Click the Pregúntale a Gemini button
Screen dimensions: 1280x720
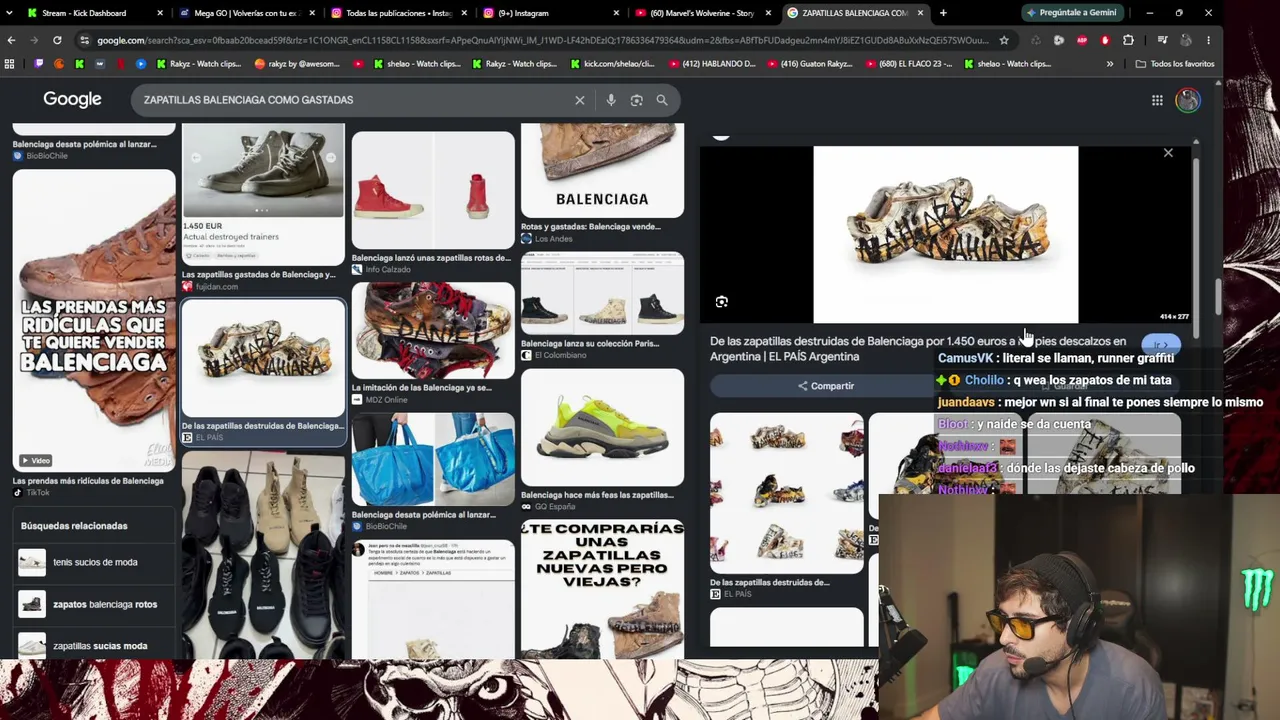1071,13
